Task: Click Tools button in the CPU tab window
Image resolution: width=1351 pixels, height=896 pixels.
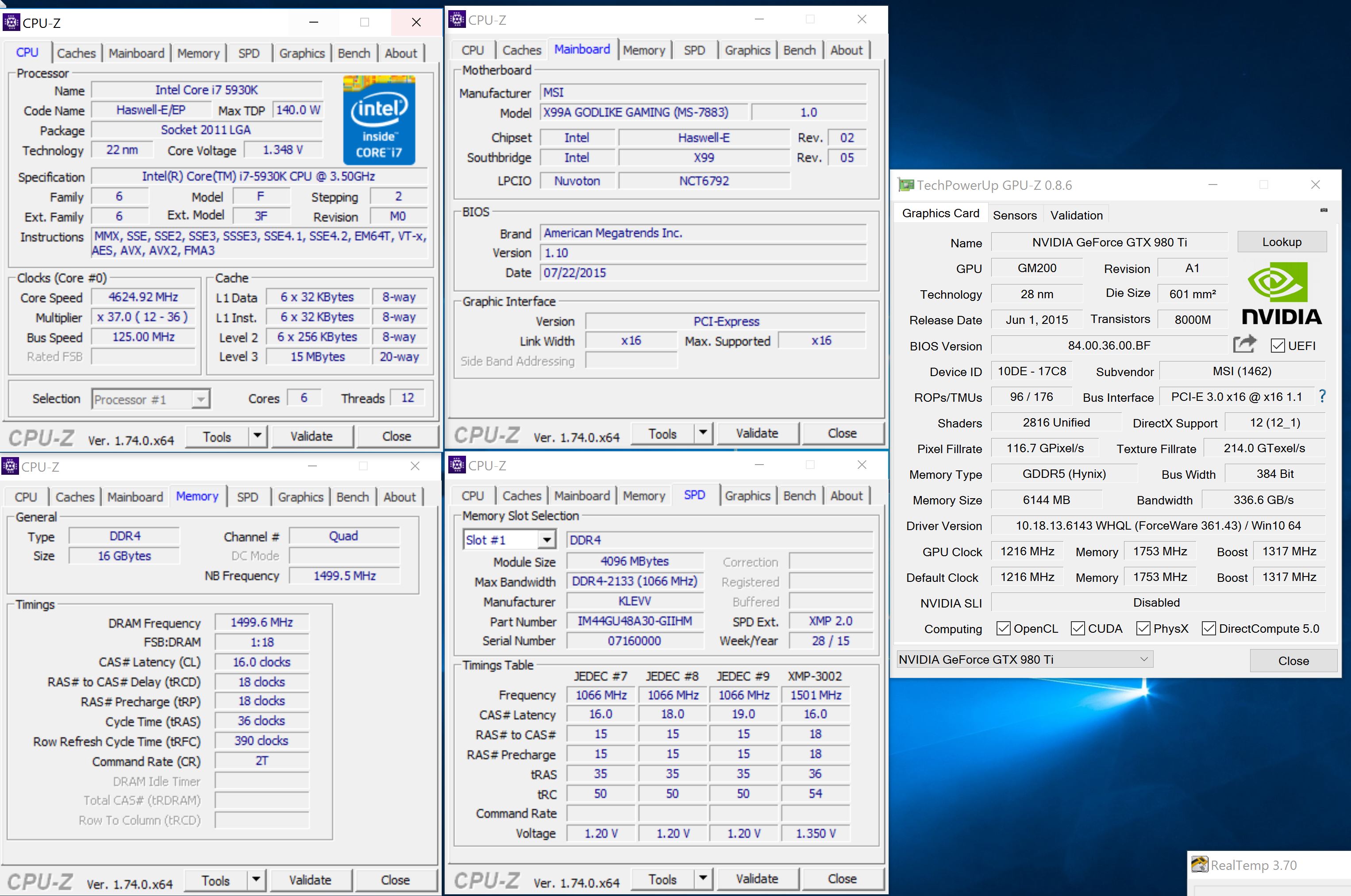Action: (217, 437)
